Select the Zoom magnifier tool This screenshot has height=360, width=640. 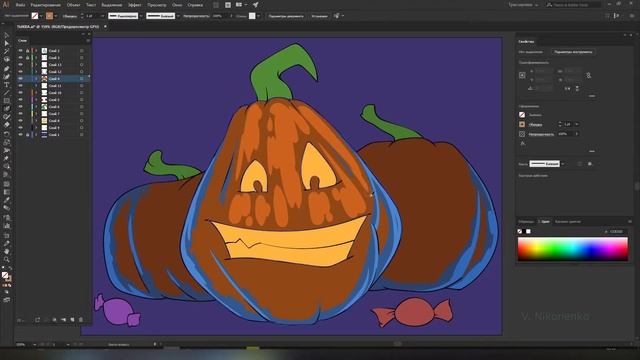click(7, 259)
